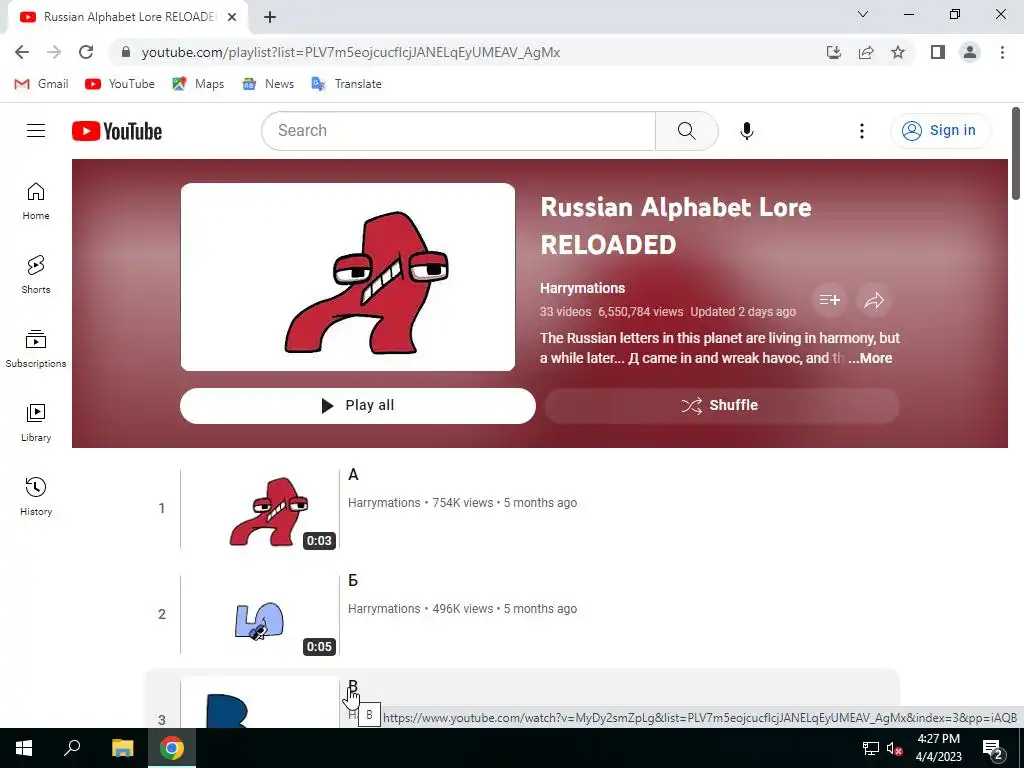Open Translate bookmark
This screenshot has width=1024, height=768.
click(x=347, y=84)
